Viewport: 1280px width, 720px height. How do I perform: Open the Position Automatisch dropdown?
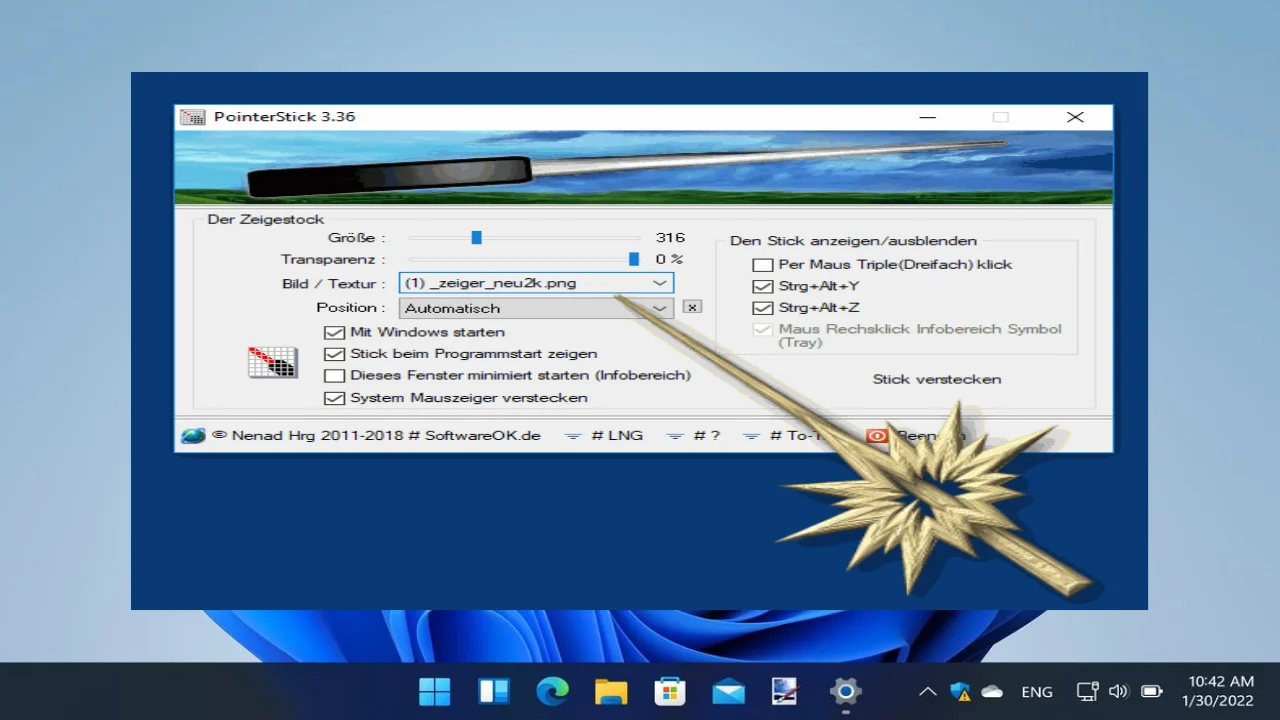536,308
